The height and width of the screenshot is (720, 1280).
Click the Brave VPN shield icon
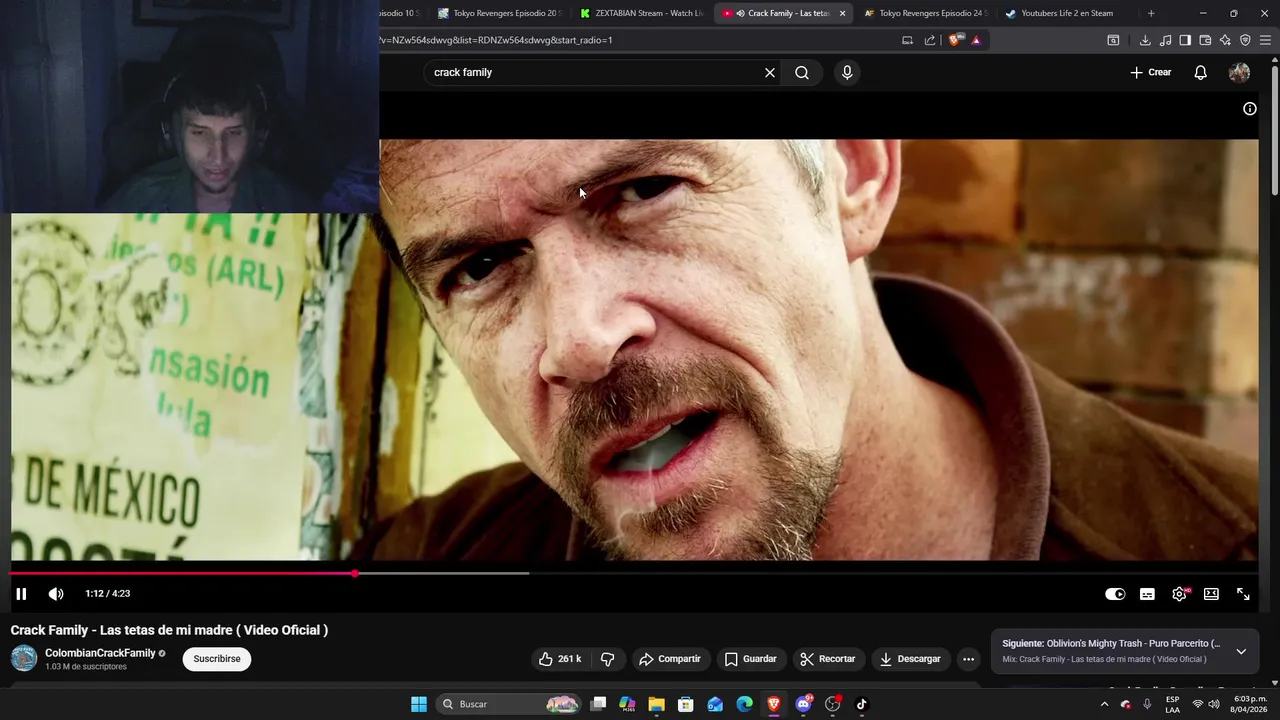pos(1245,40)
